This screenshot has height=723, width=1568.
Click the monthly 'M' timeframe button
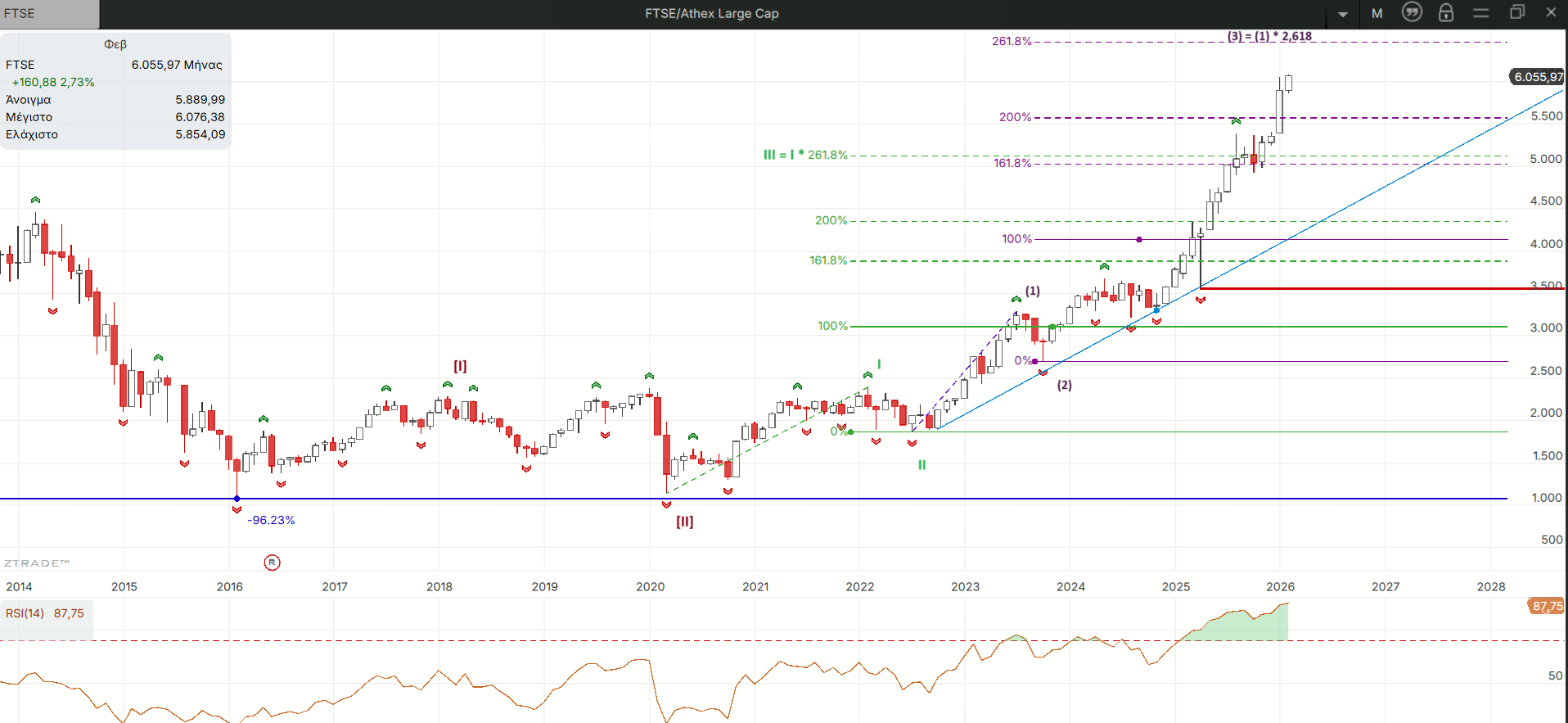click(1377, 13)
